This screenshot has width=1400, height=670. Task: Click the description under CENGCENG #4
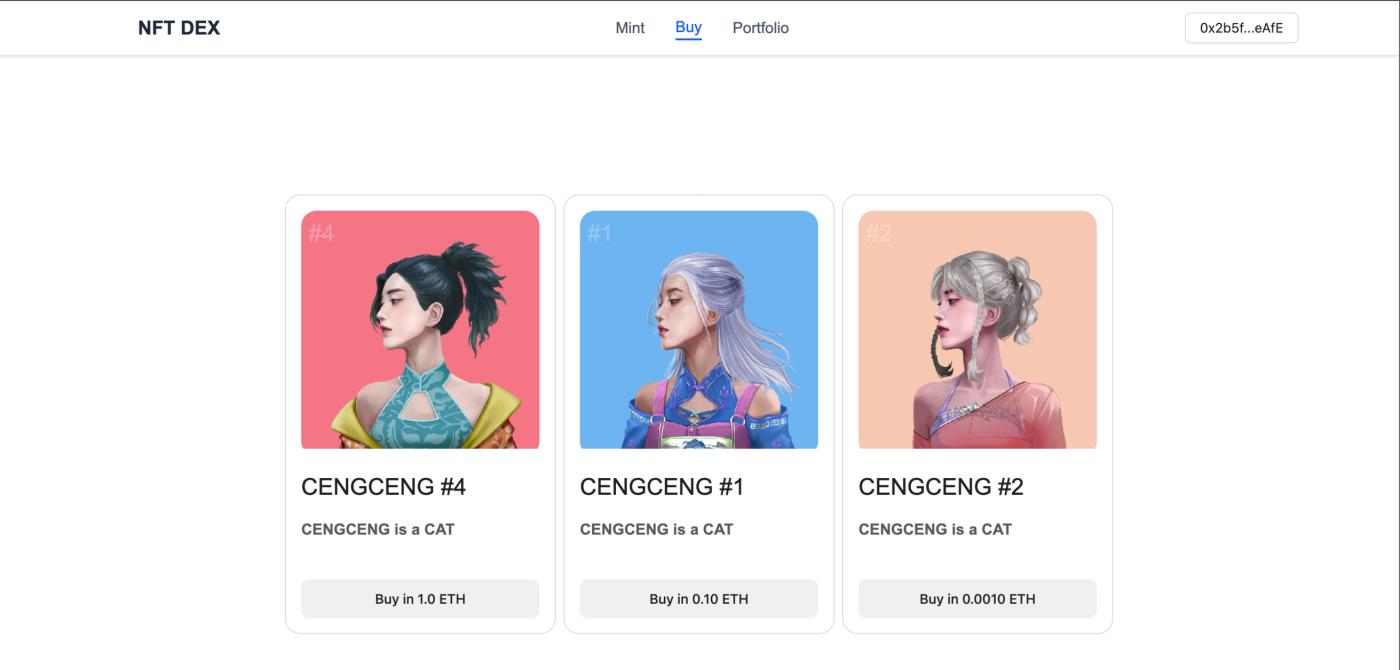tap(378, 529)
